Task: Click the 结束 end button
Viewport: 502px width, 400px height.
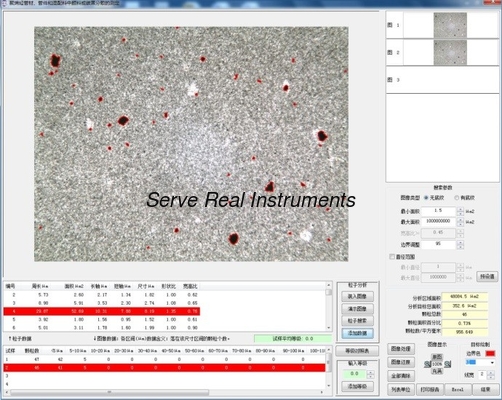Action: click(486, 389)
